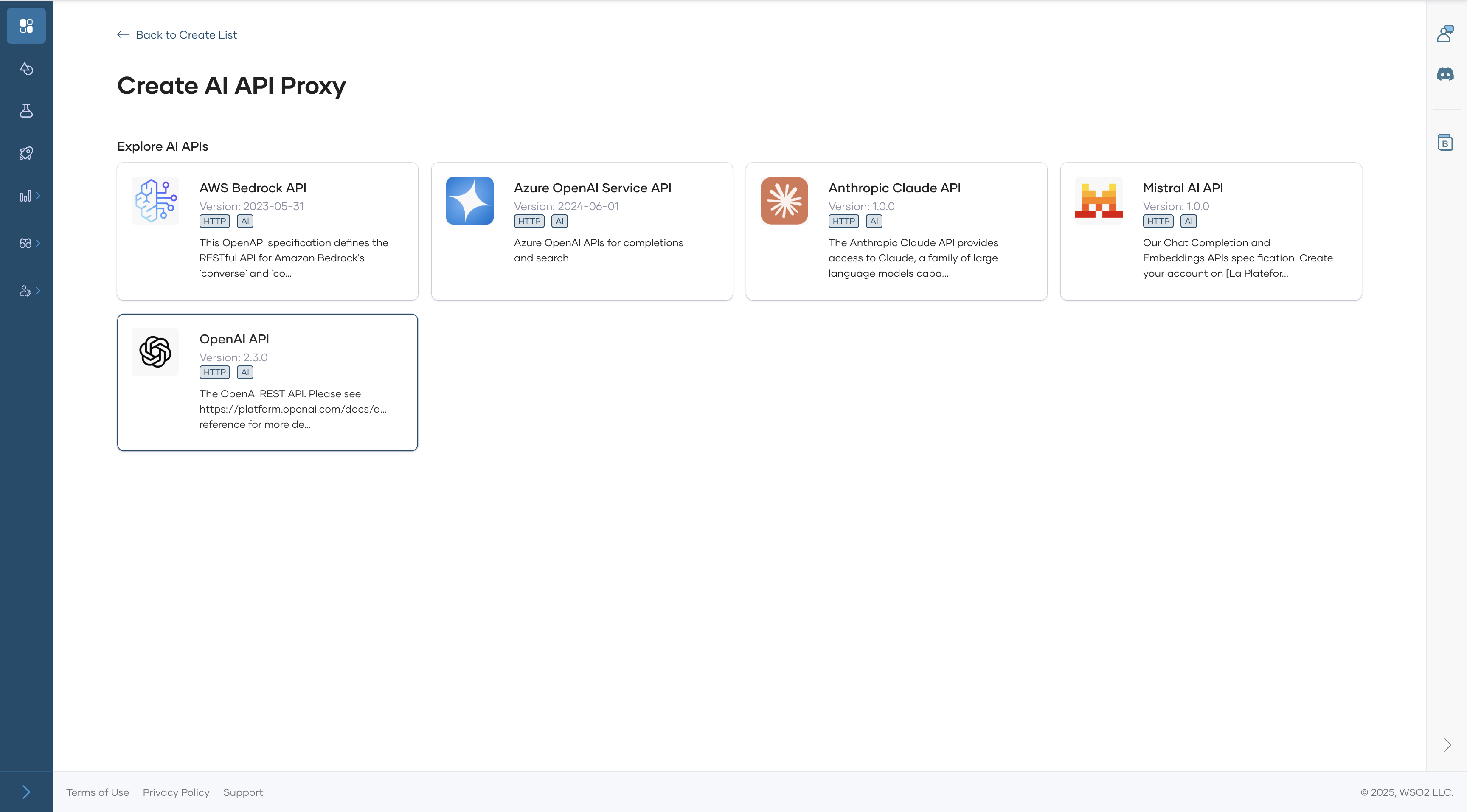Image resolution: width=1467 pixels, height=812 pixels.
Task: Expand the discover section chevron
Action: [x=39, y=243]
